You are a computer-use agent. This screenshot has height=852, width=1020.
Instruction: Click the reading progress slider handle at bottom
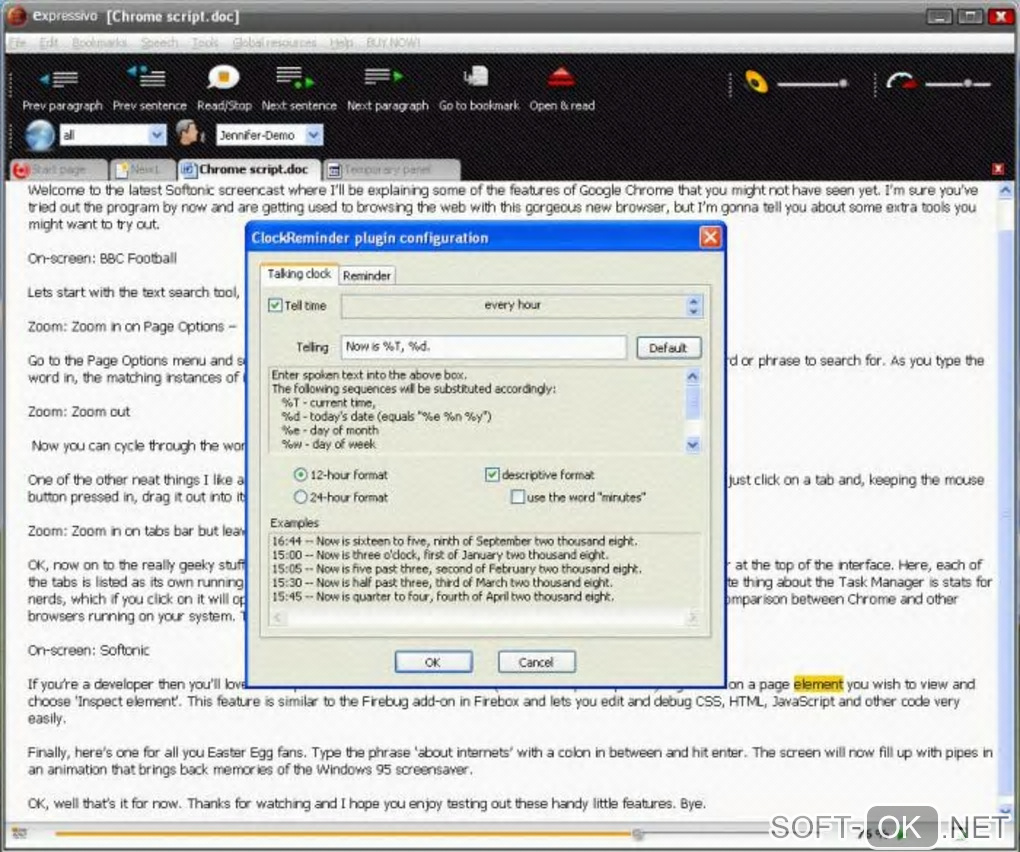(x=638, y=833)
